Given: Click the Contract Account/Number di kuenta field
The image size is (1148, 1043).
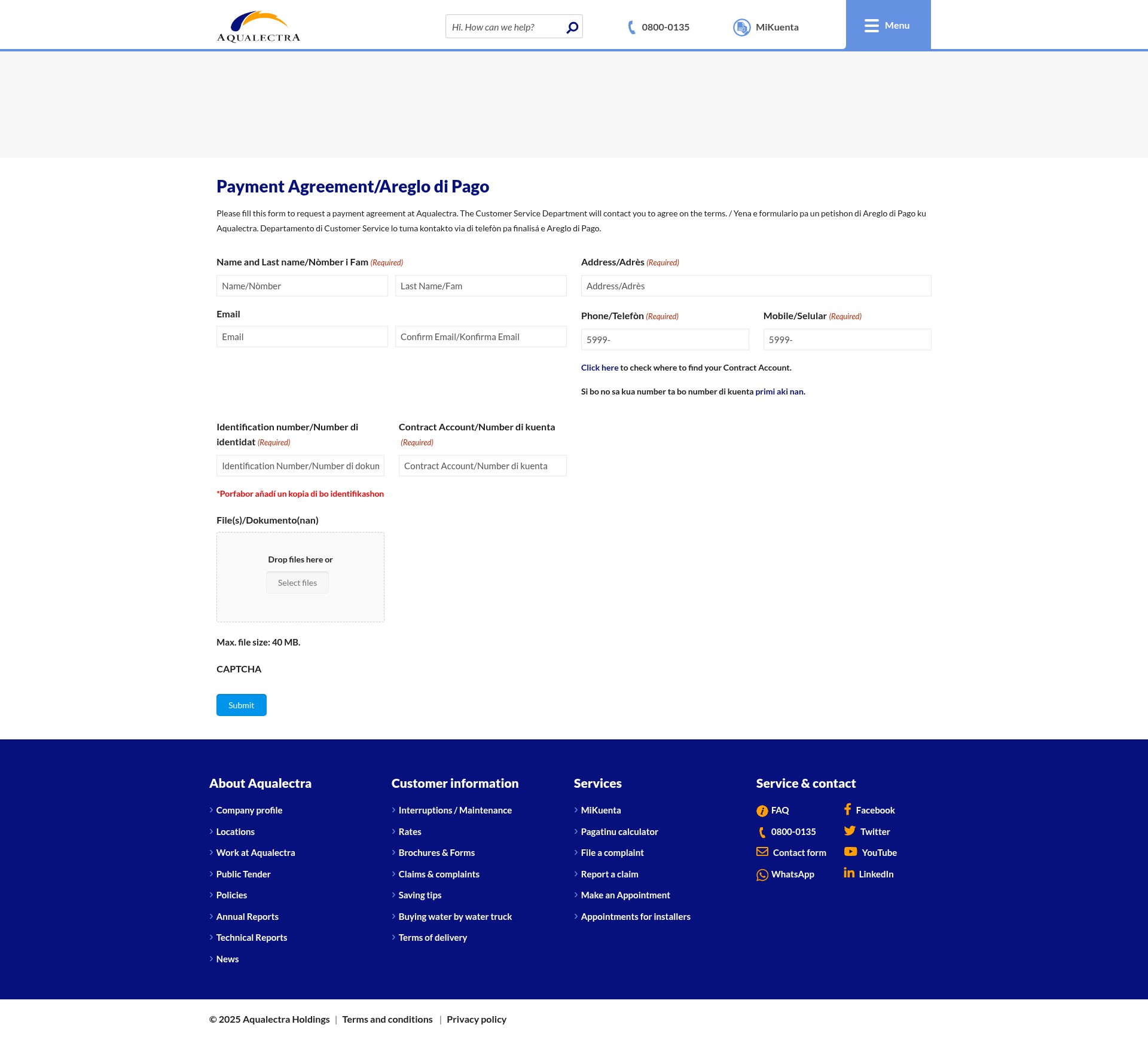Looking at the screenshot, I should 483,466.
